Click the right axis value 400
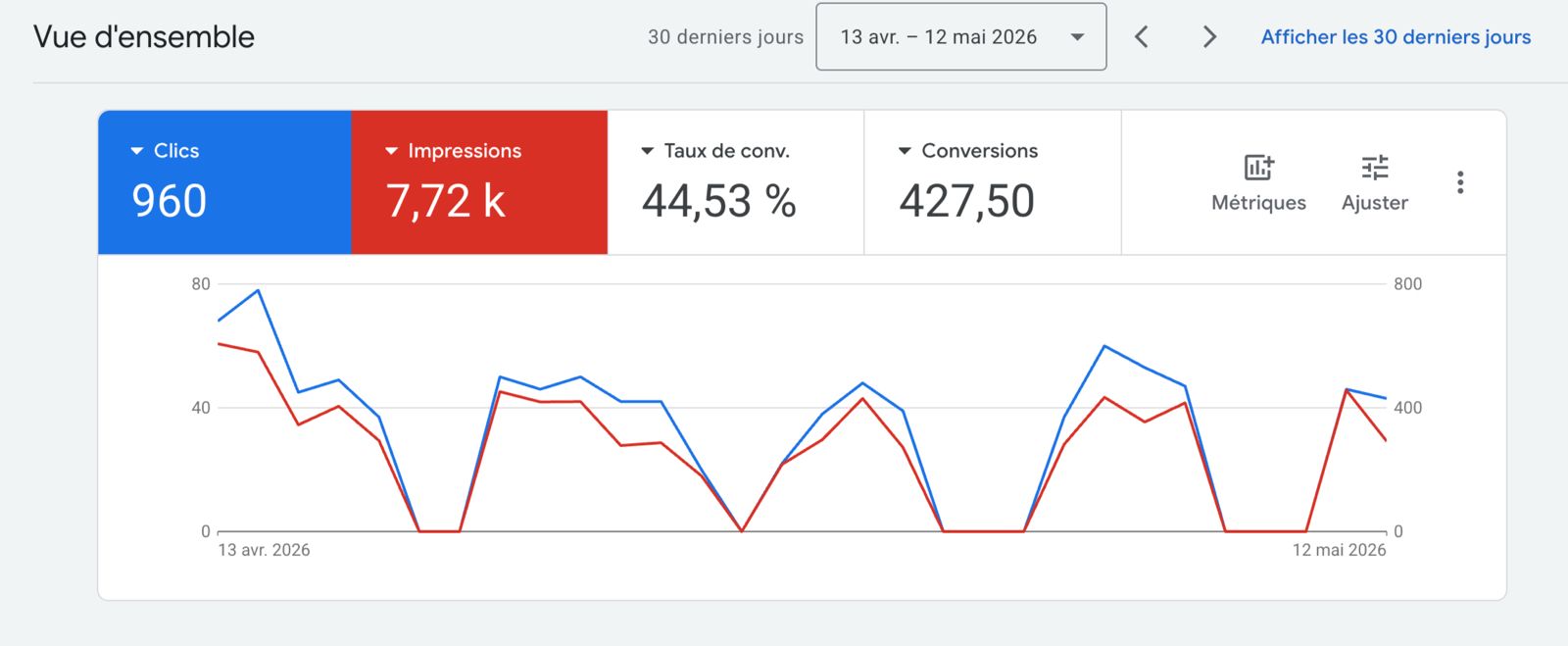 (1408, 408)
